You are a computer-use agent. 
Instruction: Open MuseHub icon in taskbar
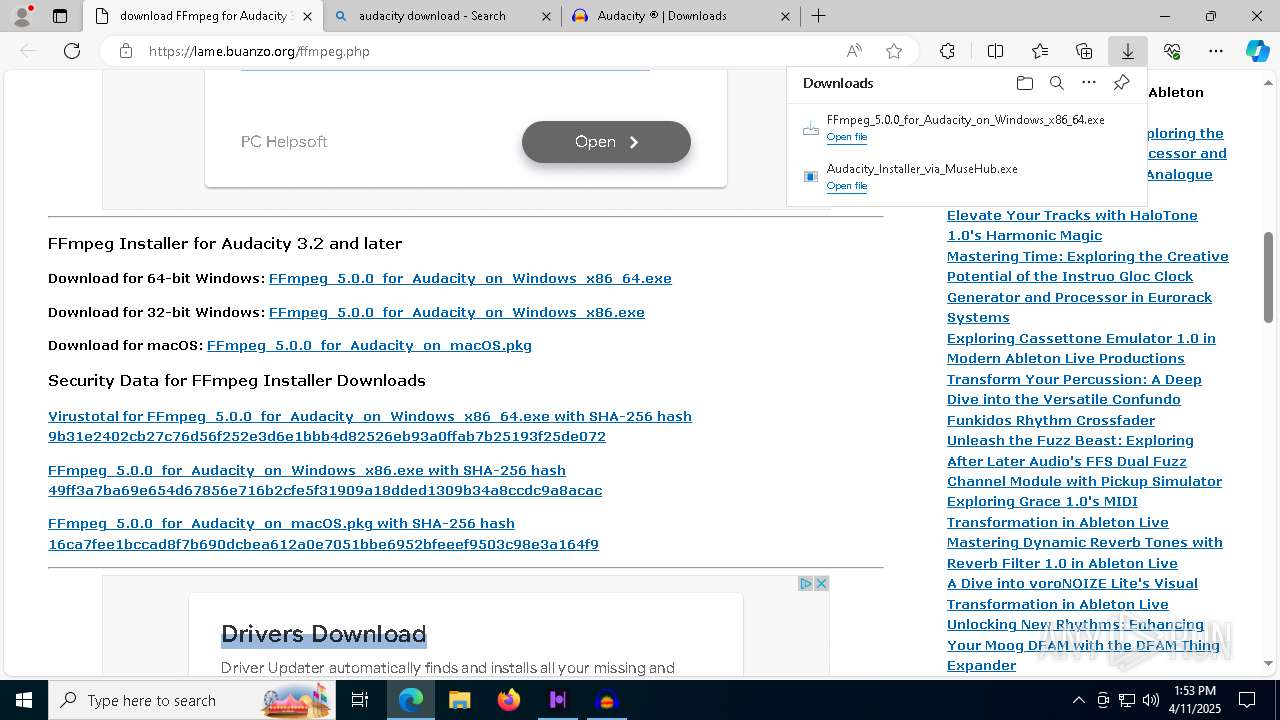(557, 700)
